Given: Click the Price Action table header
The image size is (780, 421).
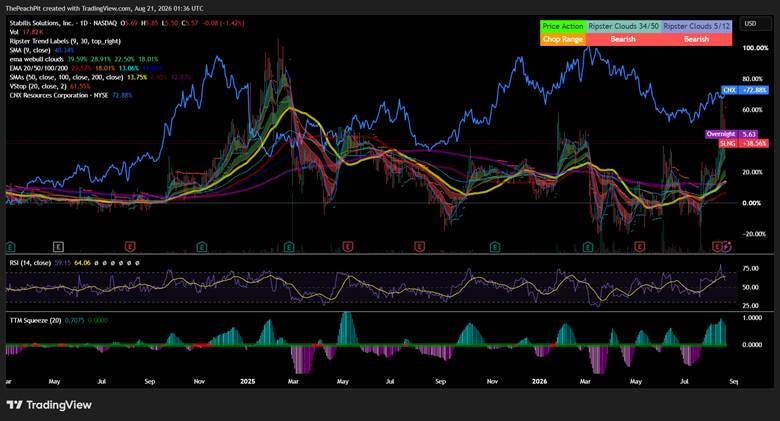Looking at the screenshot, I should point(563,26).
